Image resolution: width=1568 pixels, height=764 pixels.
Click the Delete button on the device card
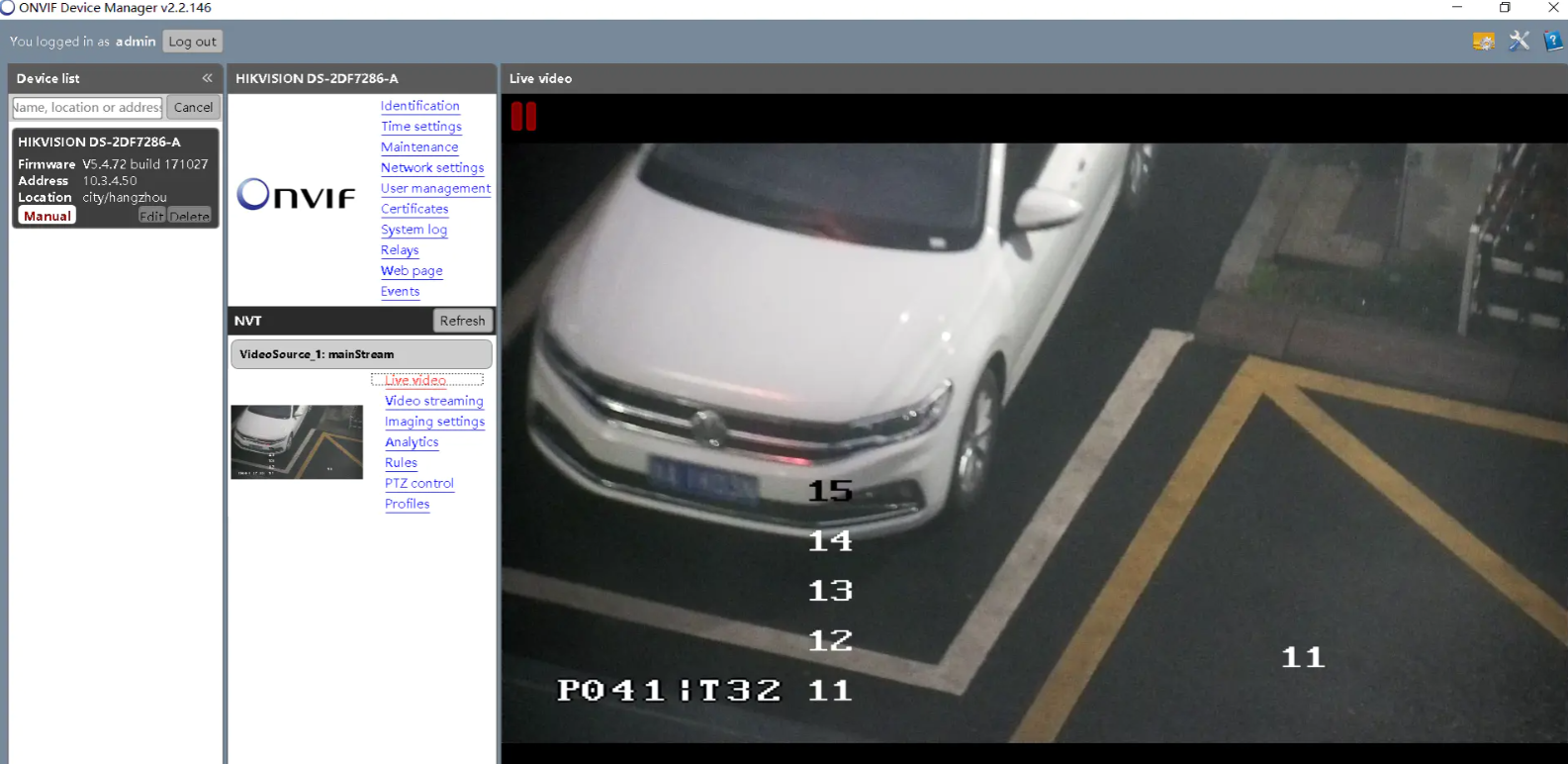[189, 216]
